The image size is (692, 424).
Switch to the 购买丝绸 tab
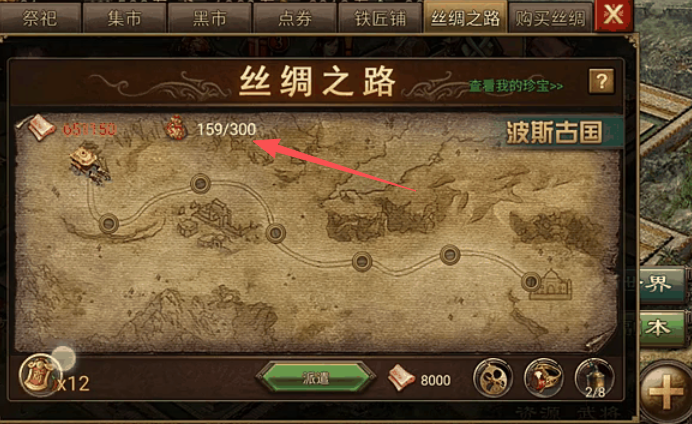550,18
